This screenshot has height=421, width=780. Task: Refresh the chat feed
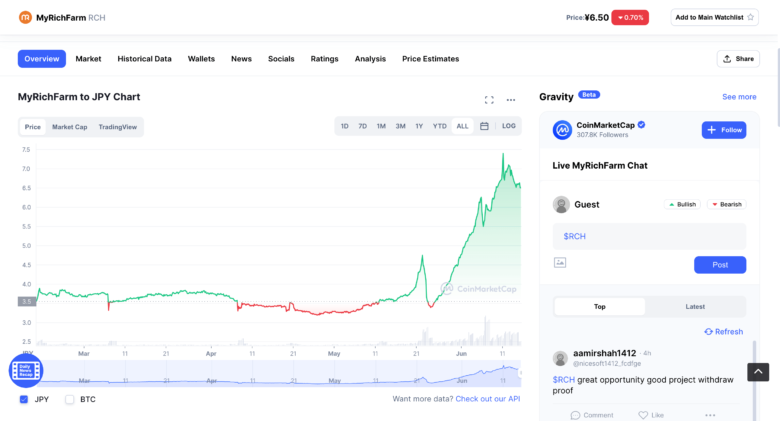click(x=724, y=331)
